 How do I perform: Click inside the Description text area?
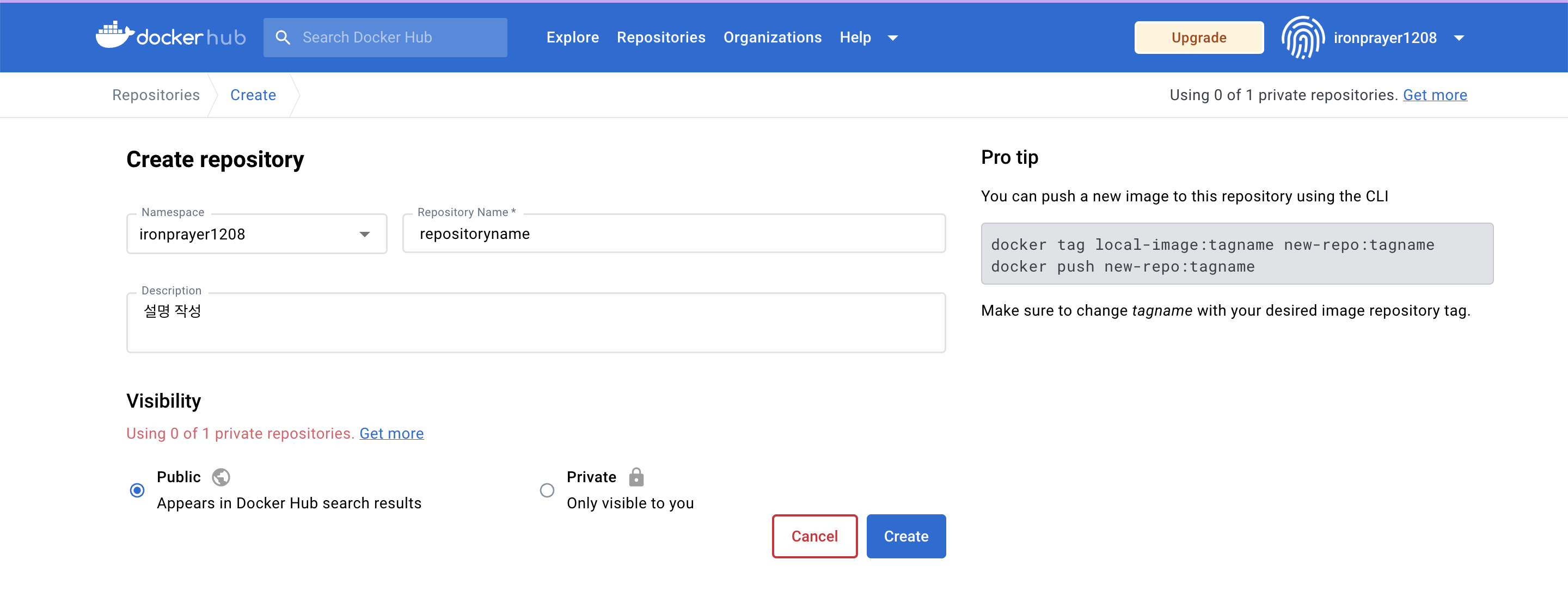[x=536, y=323]
